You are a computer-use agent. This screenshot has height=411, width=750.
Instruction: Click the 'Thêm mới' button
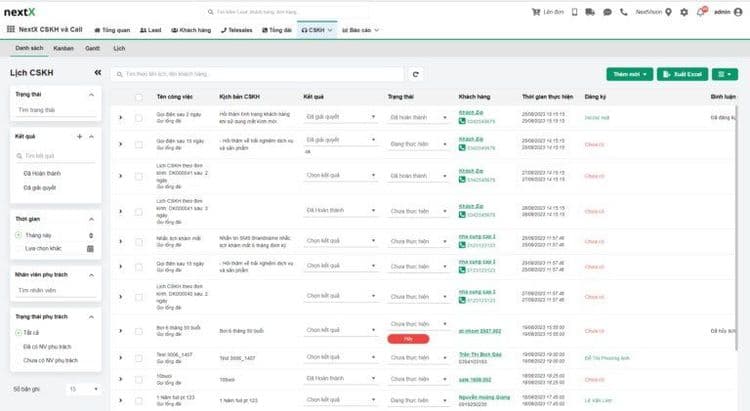pos(629,74)
